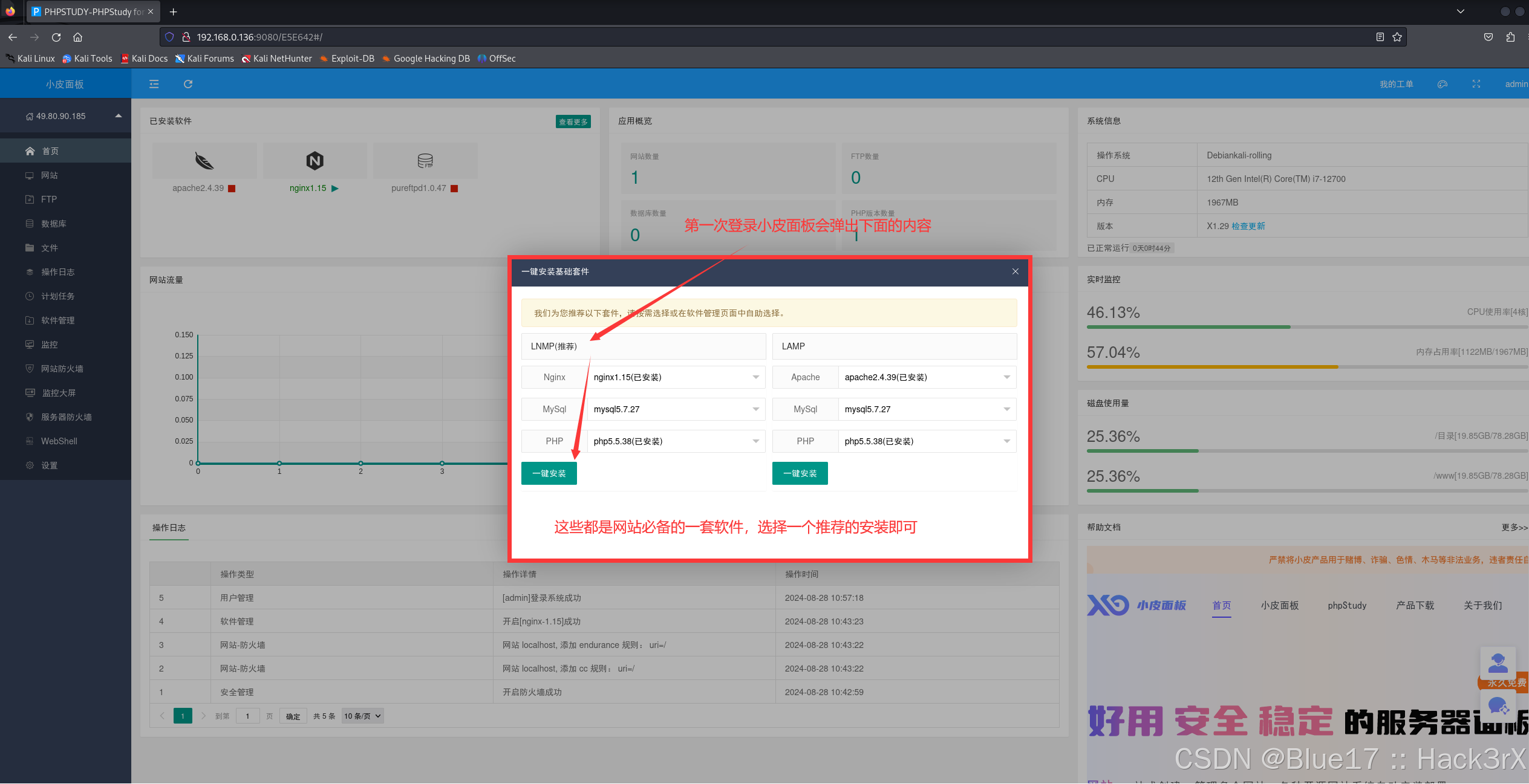The width and height of the screenshot is (1529, 784).
Task: Go to WebShell sidebar item
Action: tap(59, 441)
